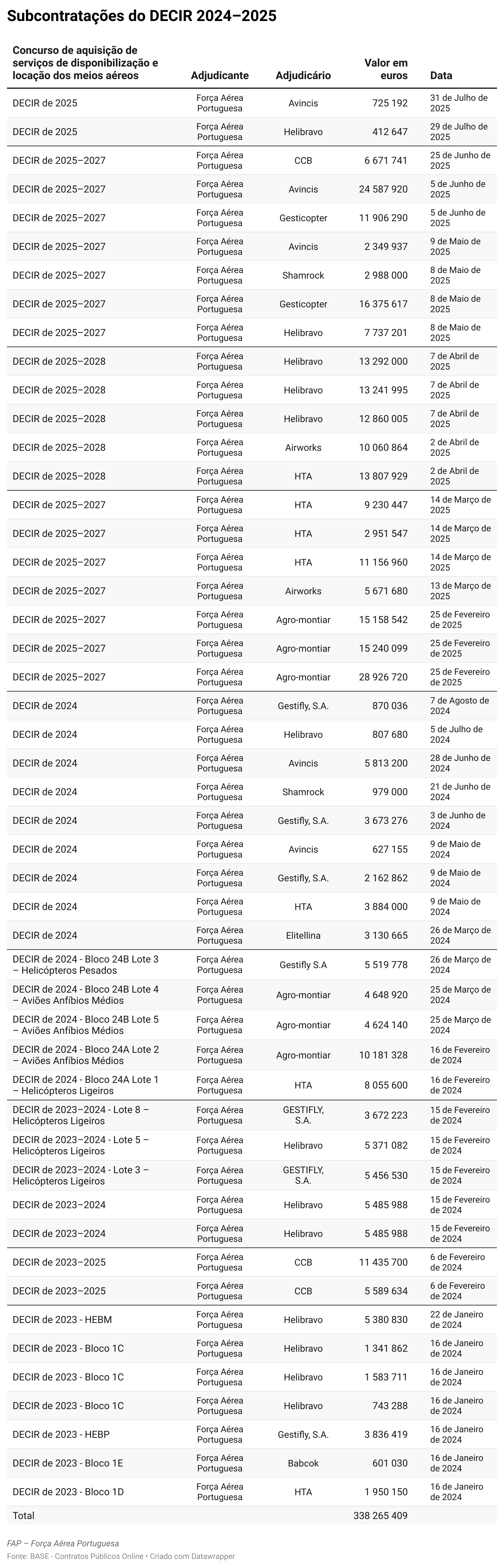Select the Helicópteros Pesados Lote 3 row label
Viewport: 504px width, 1568px height.
click(x=85, y=965)
